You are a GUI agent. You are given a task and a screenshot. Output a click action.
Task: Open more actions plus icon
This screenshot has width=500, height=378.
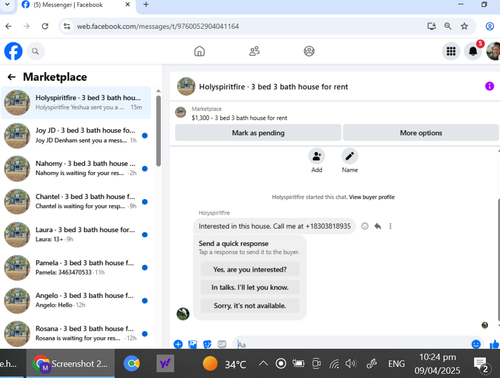coord(178,344)
